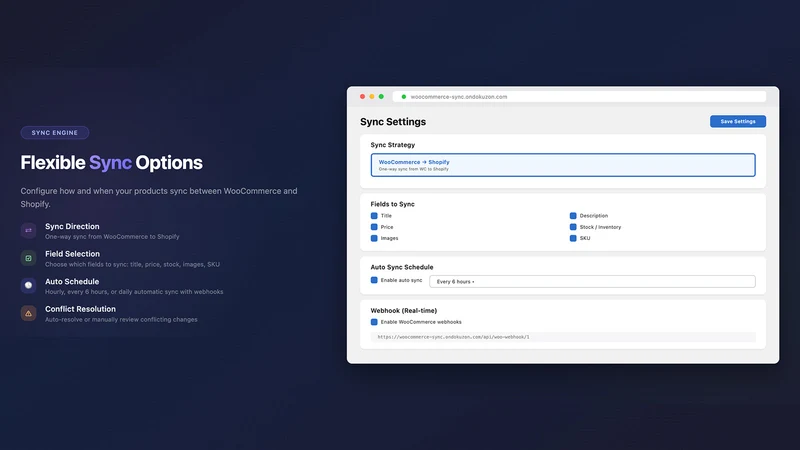This screenshot has height=450, width=800.
Task: Open the Every 6 hours dropdown
Action: tap(592, 282)
